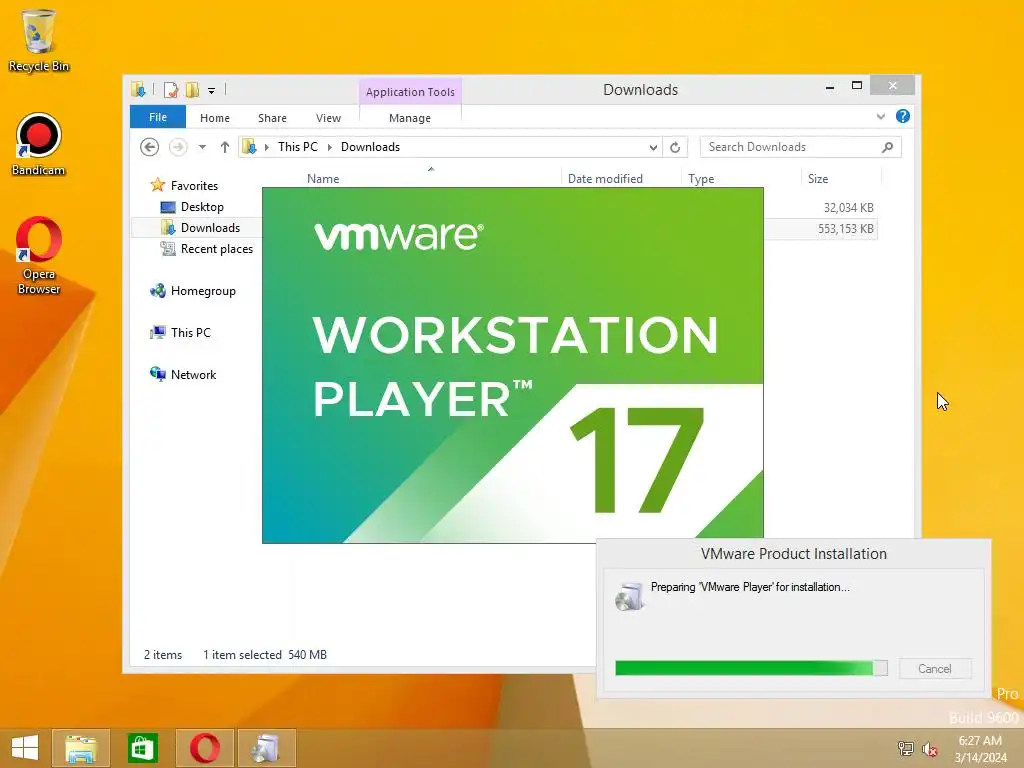Sort files by the Size column
Screen dimensions: 1024x768
tap(841, 178)
